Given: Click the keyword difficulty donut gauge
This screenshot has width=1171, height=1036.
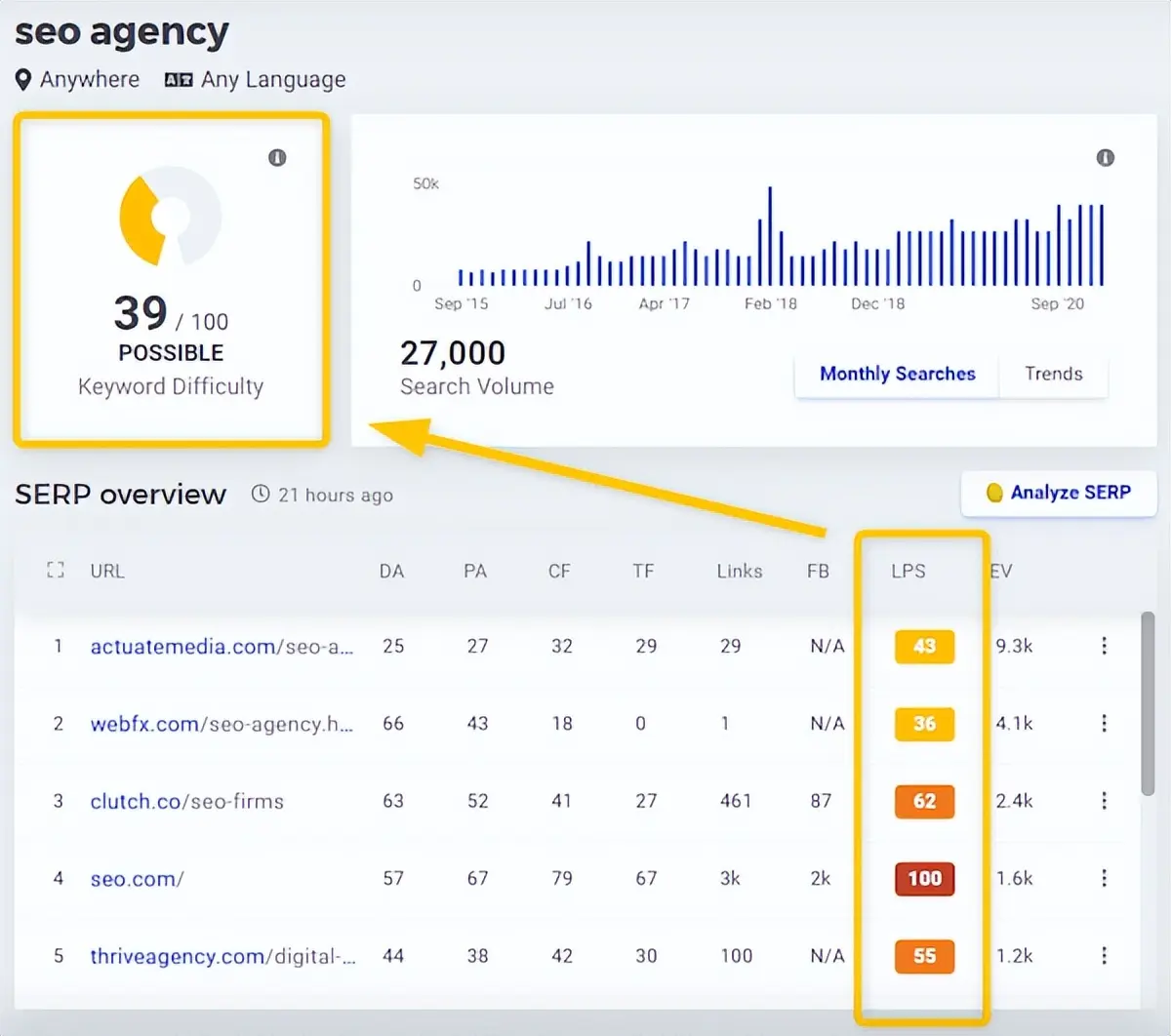Looking at the screenshot, I should point(170,217).
